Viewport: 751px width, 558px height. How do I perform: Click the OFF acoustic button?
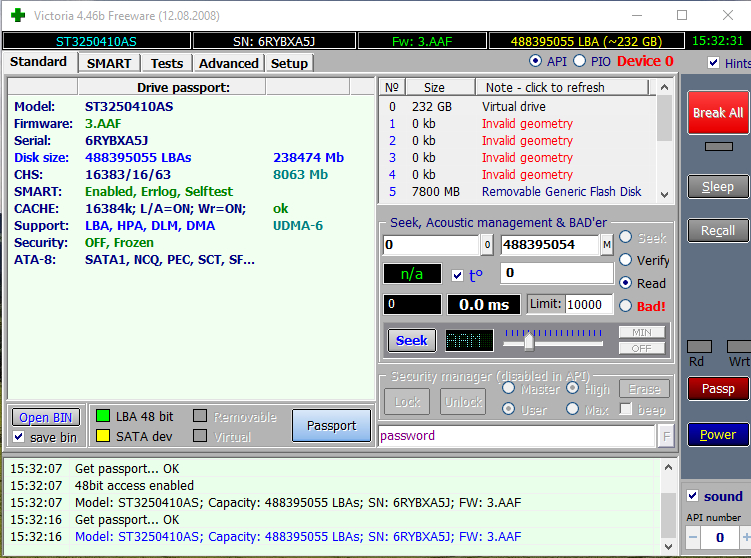(x=642, y=348)
